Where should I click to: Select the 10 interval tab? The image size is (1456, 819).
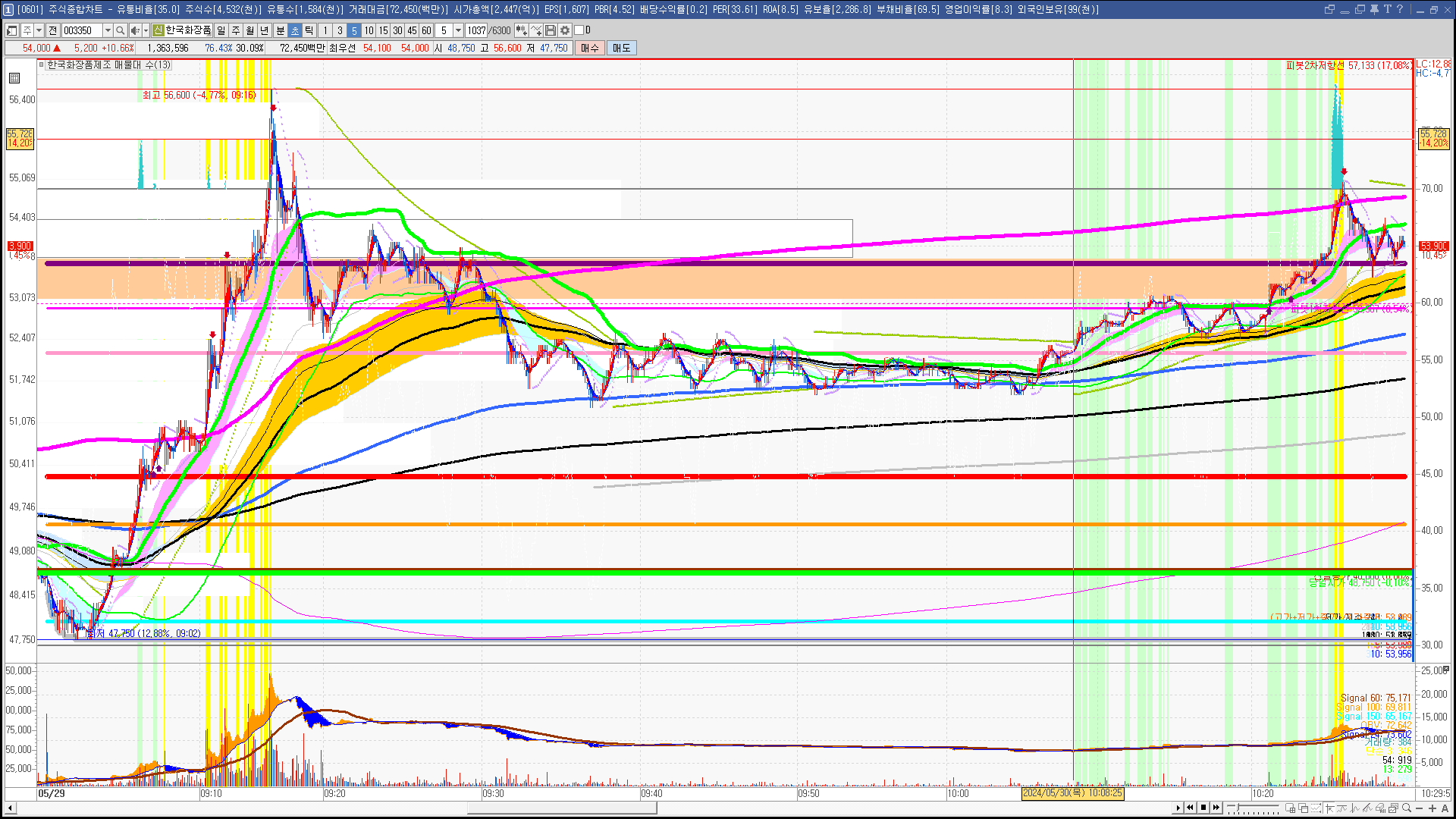(369, 30)
